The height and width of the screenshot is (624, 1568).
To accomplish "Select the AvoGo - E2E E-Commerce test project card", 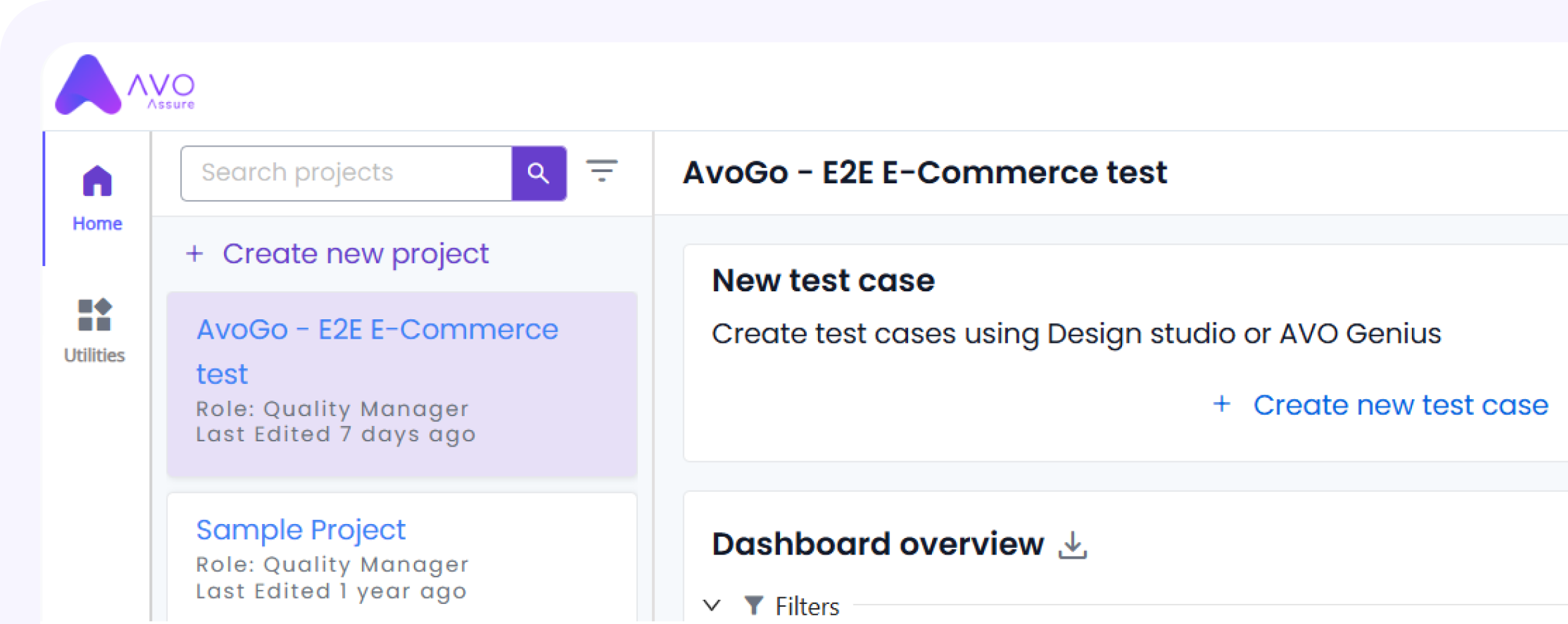I will coord(402,385).
